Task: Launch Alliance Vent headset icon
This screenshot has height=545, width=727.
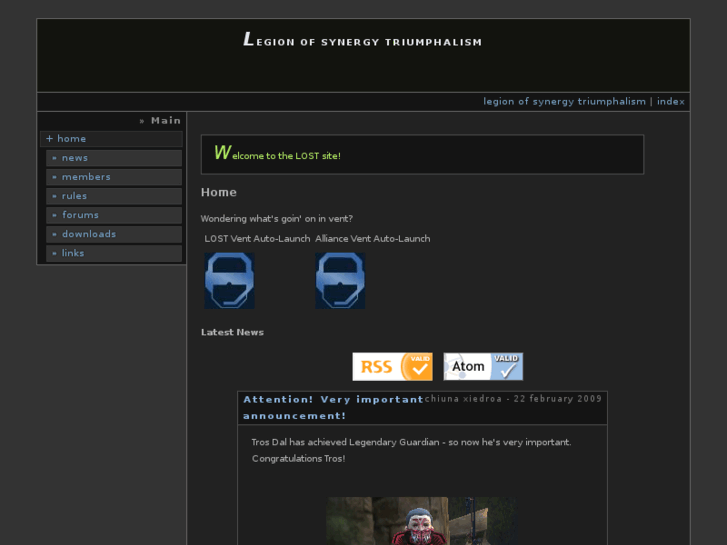Action: (x=340, y=281)
